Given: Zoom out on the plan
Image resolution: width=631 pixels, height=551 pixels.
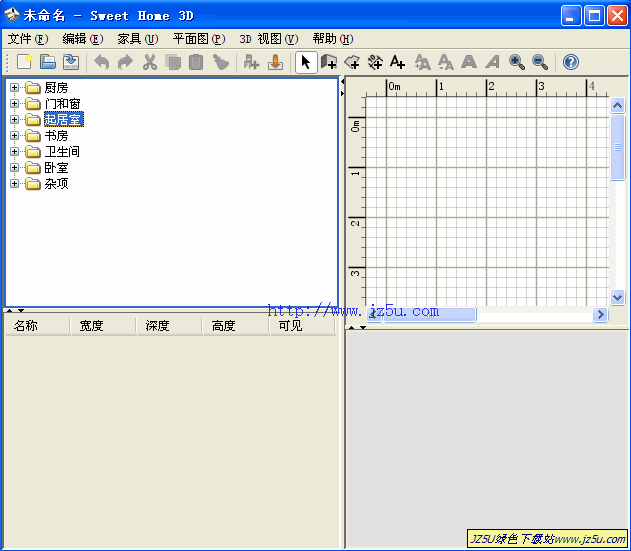Looking at the screenshot, I should (x=540, y=62).
